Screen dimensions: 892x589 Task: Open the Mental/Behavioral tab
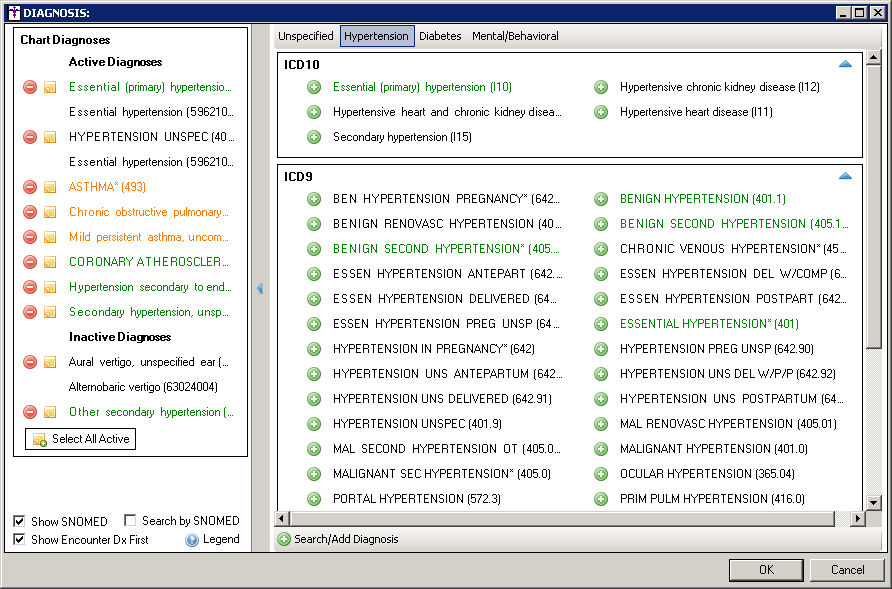[515, 36]
